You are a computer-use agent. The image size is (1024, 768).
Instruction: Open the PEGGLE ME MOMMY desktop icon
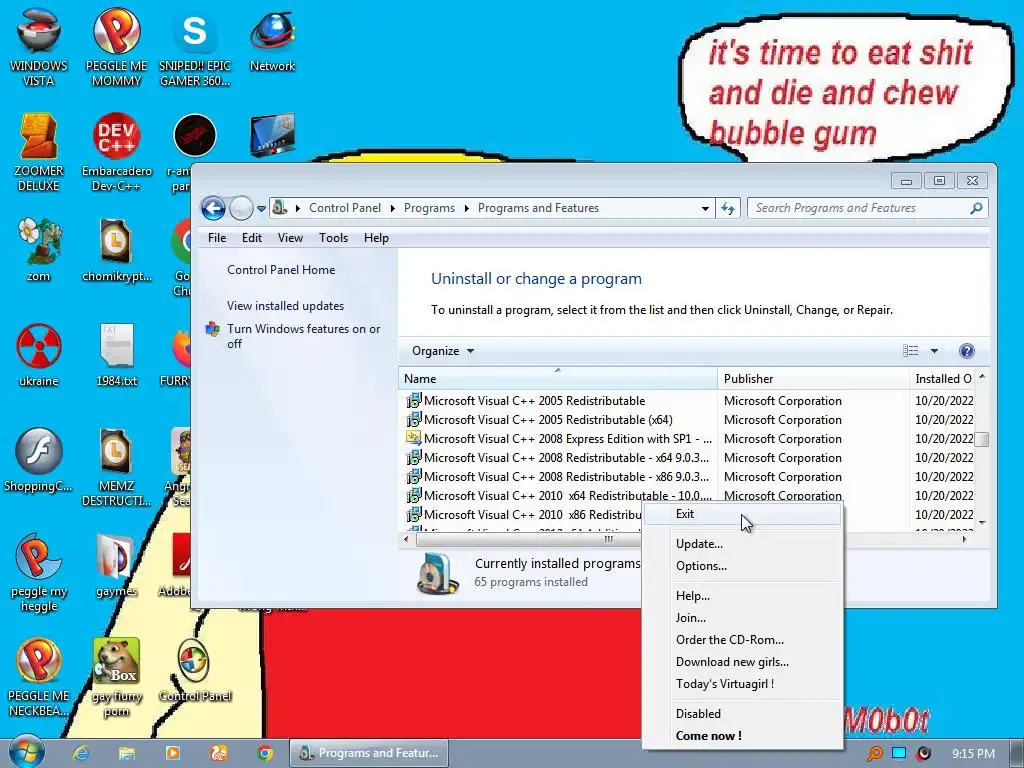[x=116, y=47]
